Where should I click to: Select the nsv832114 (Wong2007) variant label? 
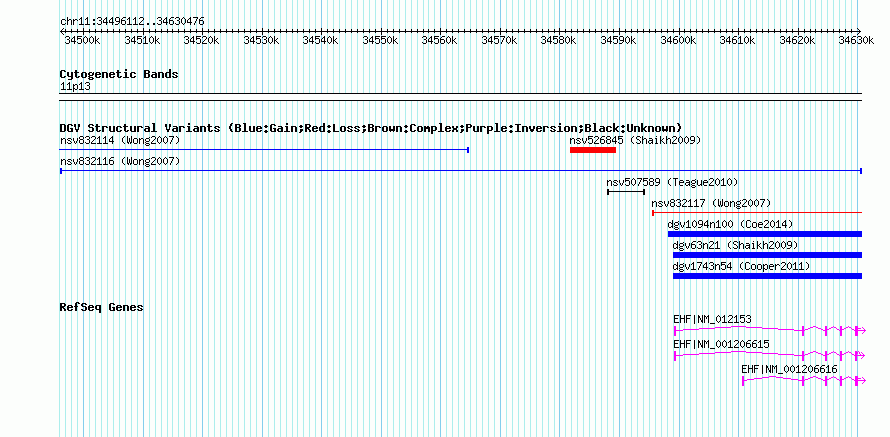(x=120, y=140)
